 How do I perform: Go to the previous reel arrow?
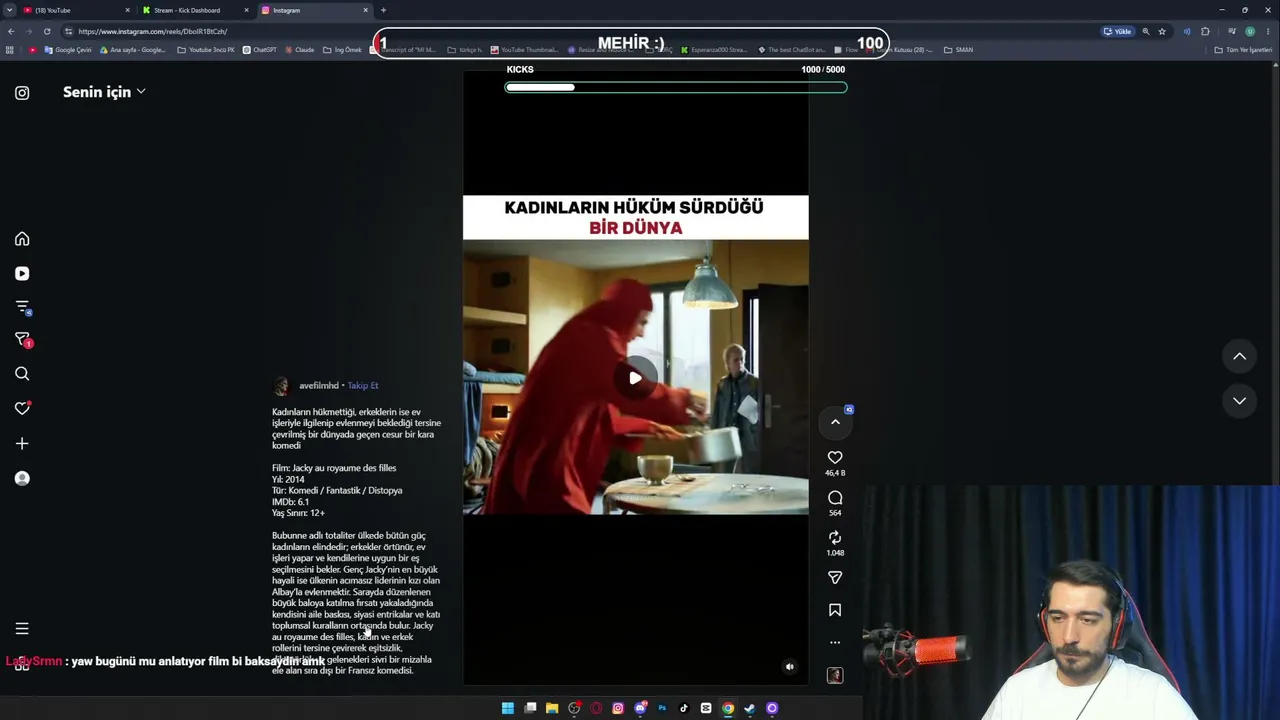(1239, 356)
